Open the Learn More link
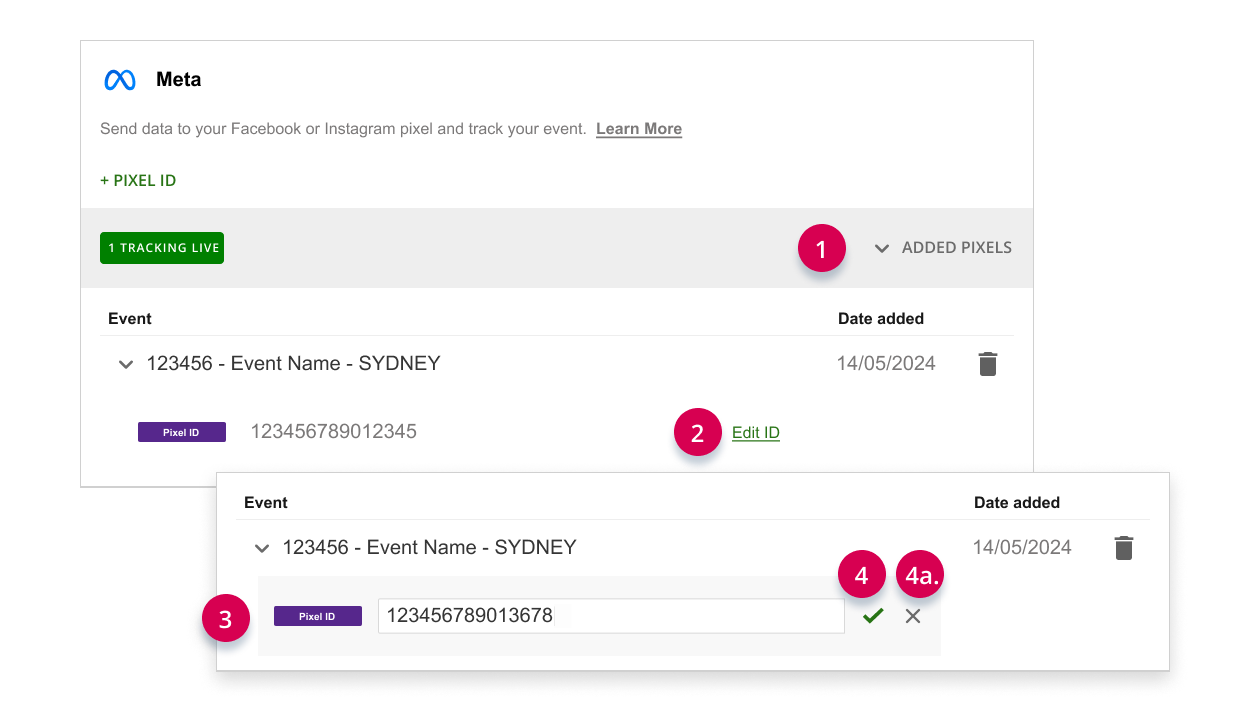The width and height of the screenshot is (1240, 712). pyautogui.click(x=639, y=129)
